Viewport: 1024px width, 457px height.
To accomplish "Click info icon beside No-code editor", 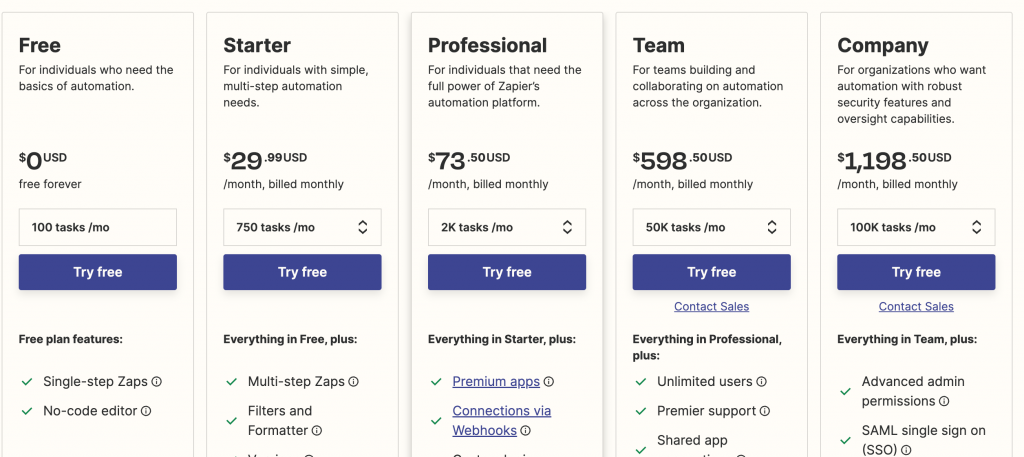I will pyautogui.click(x=146, y=411).
